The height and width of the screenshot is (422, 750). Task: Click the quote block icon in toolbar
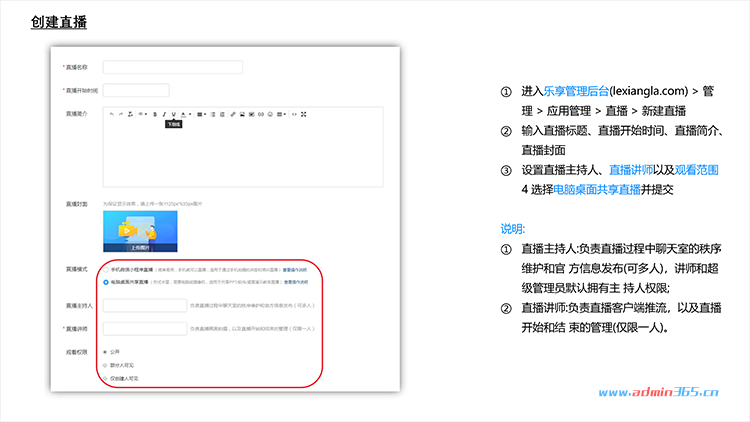(261, 114)
